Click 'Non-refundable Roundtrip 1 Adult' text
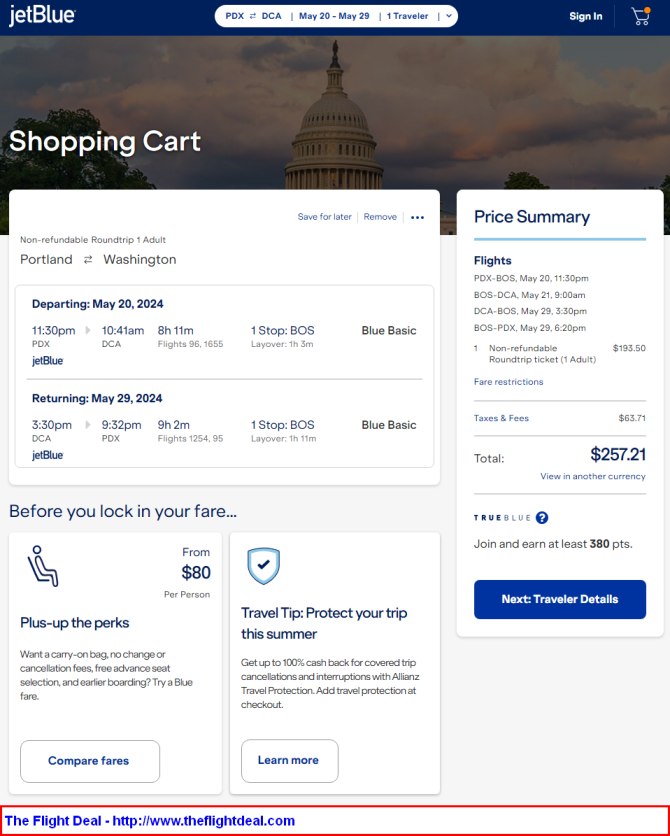This screenshot has height=836, width=670. click(93, 240)
